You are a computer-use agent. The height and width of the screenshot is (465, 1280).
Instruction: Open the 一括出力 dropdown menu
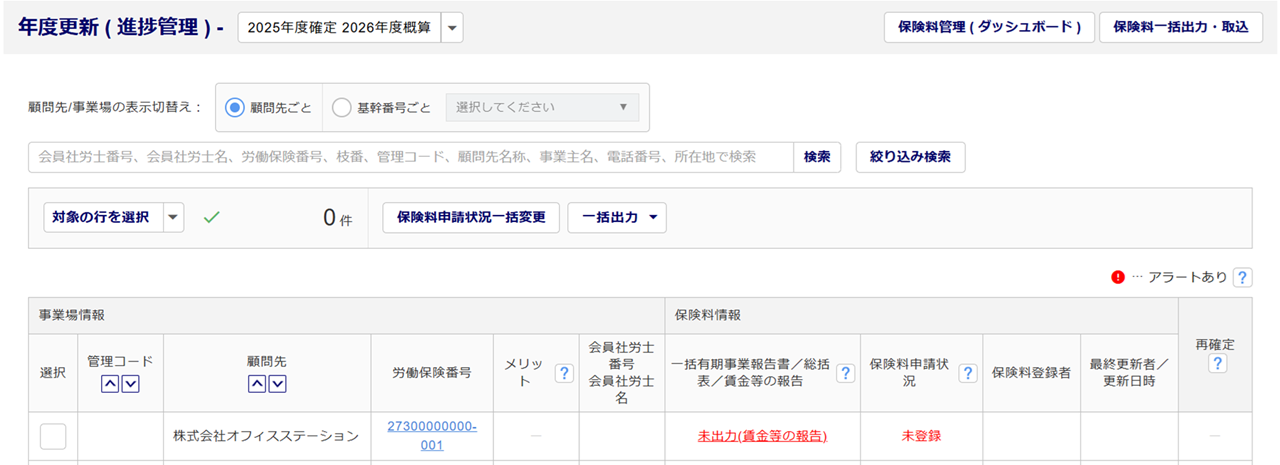click(616, 217)
